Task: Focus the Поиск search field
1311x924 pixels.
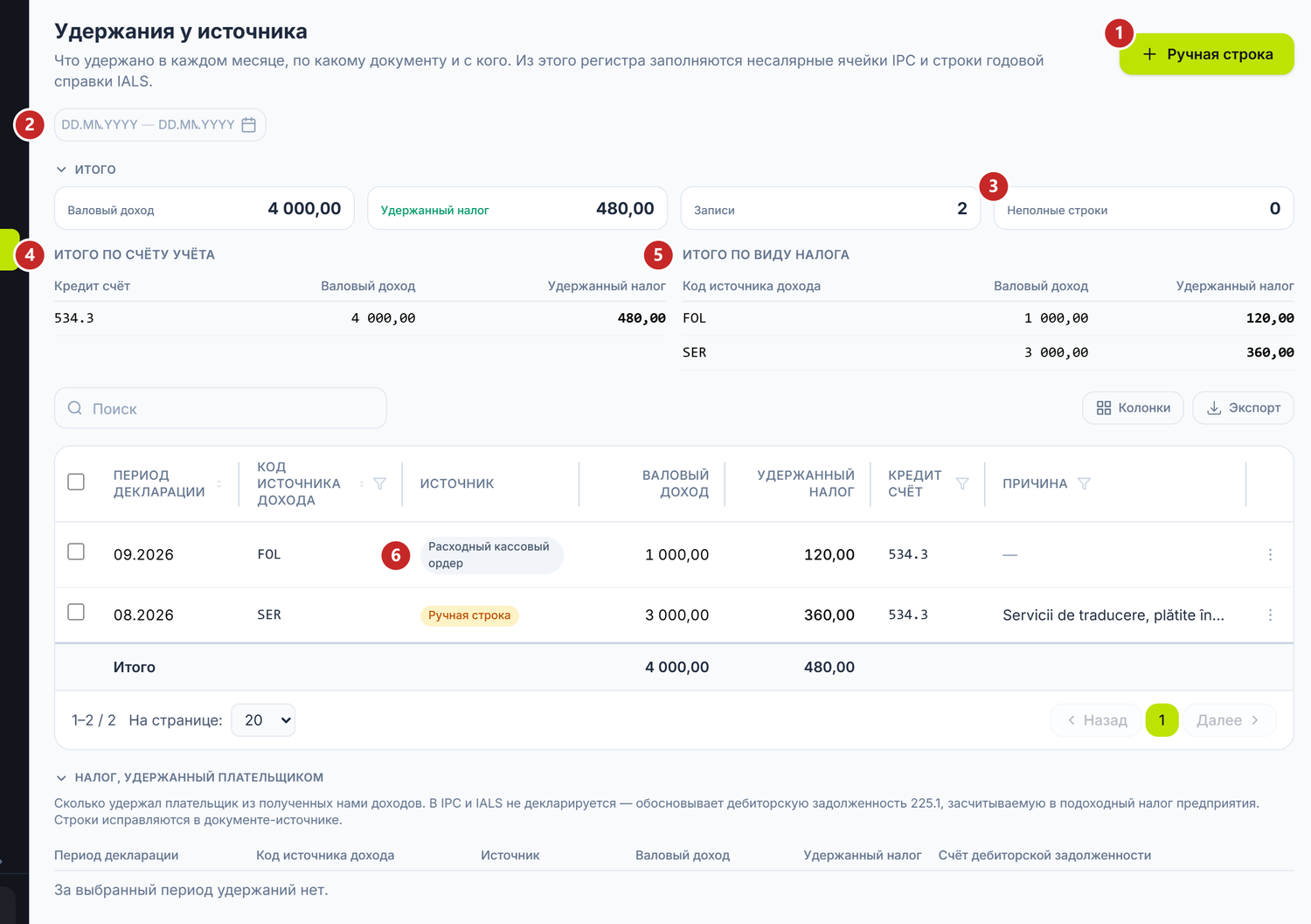Action: pos(220,408)
